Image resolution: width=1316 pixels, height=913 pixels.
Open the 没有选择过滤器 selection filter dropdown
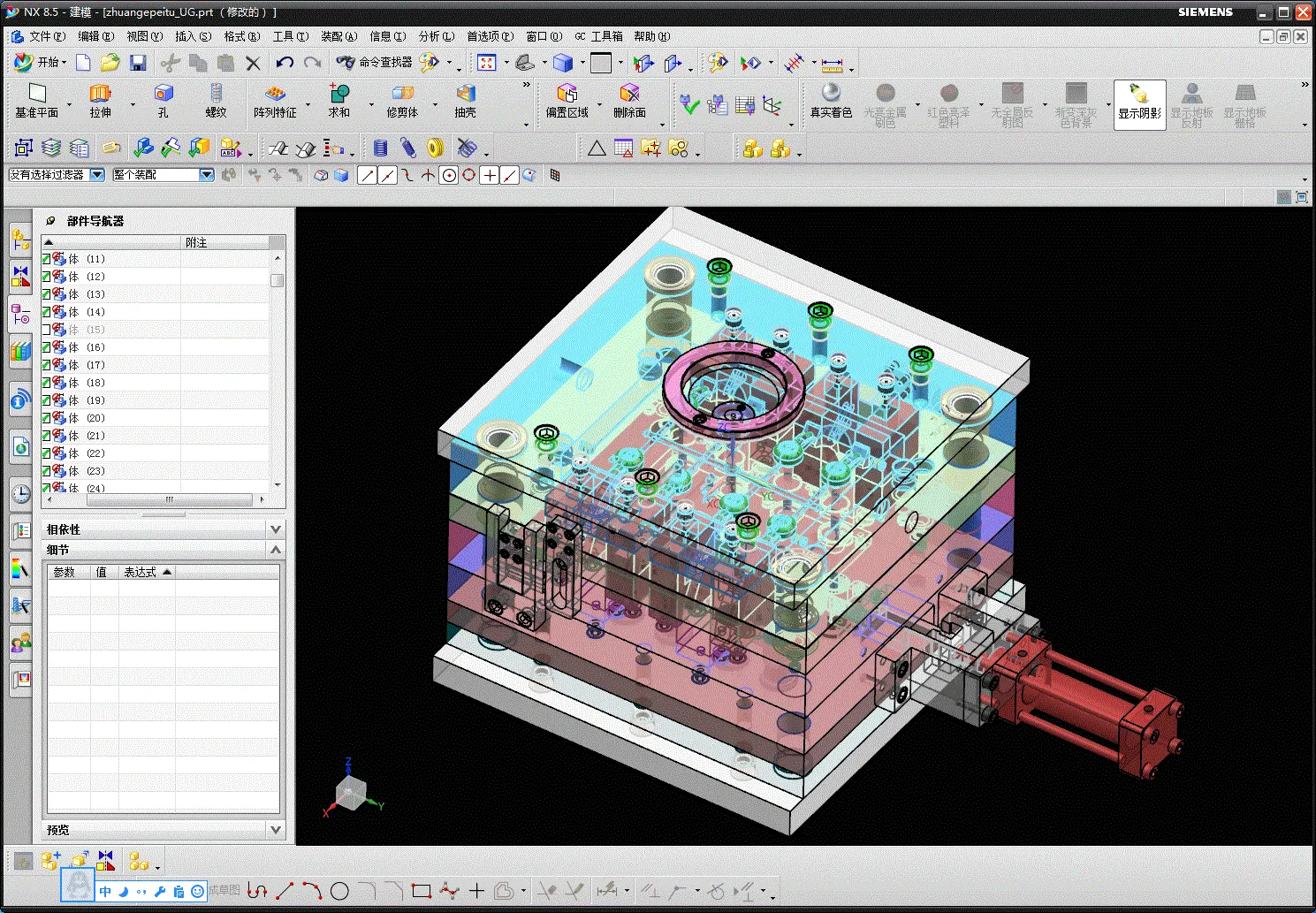pos(97,175)
